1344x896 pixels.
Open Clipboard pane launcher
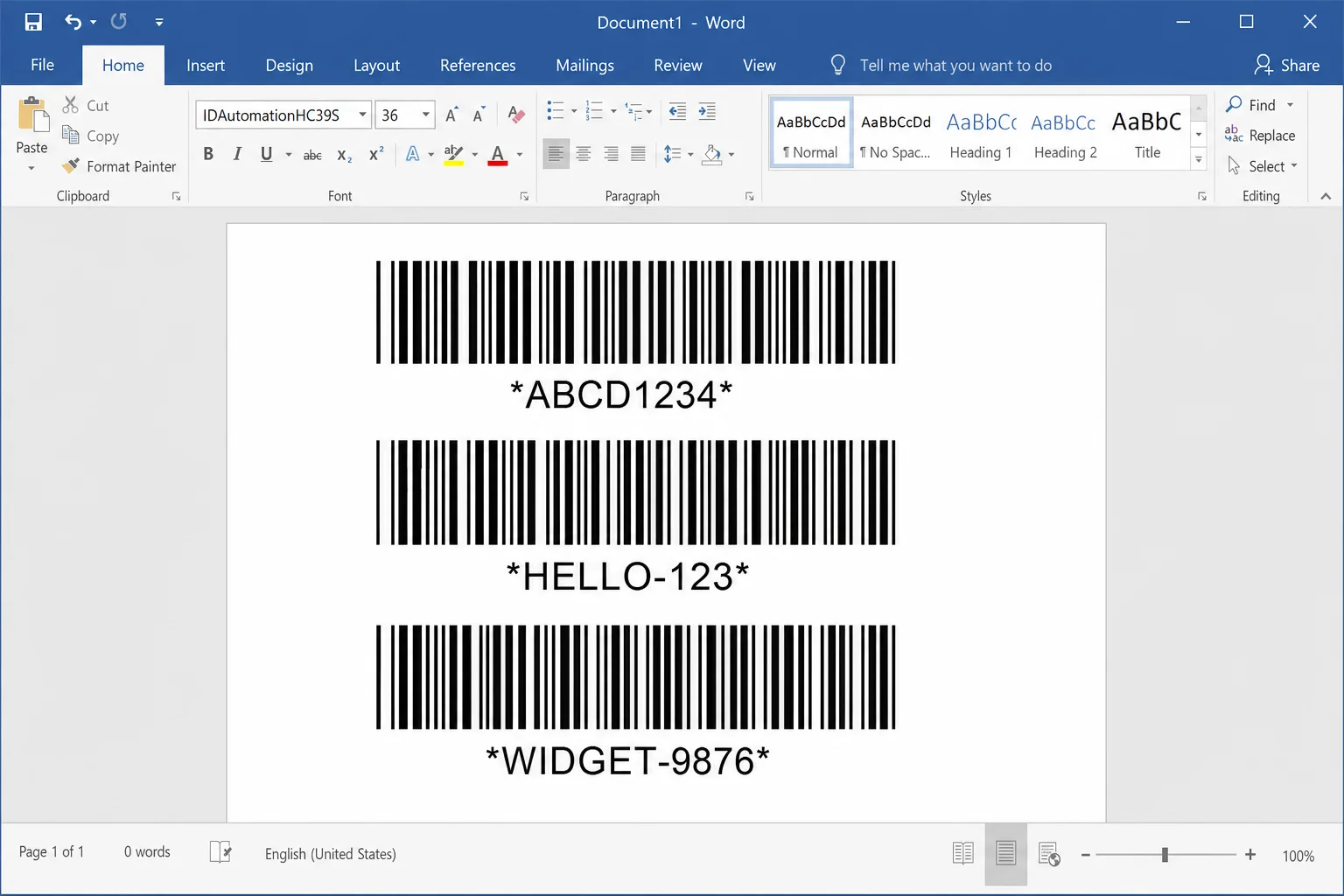tap(176, 197)
